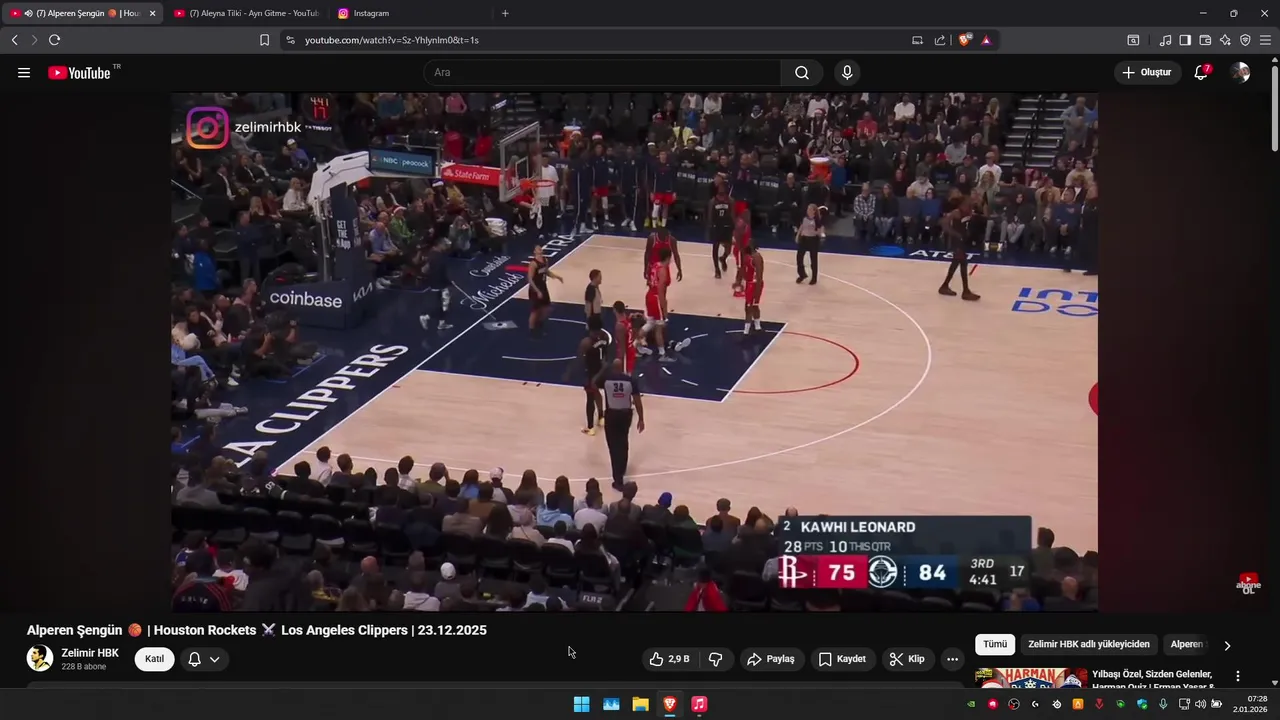Open YouTube notifications bell with badge

(x=1201, y=72)
